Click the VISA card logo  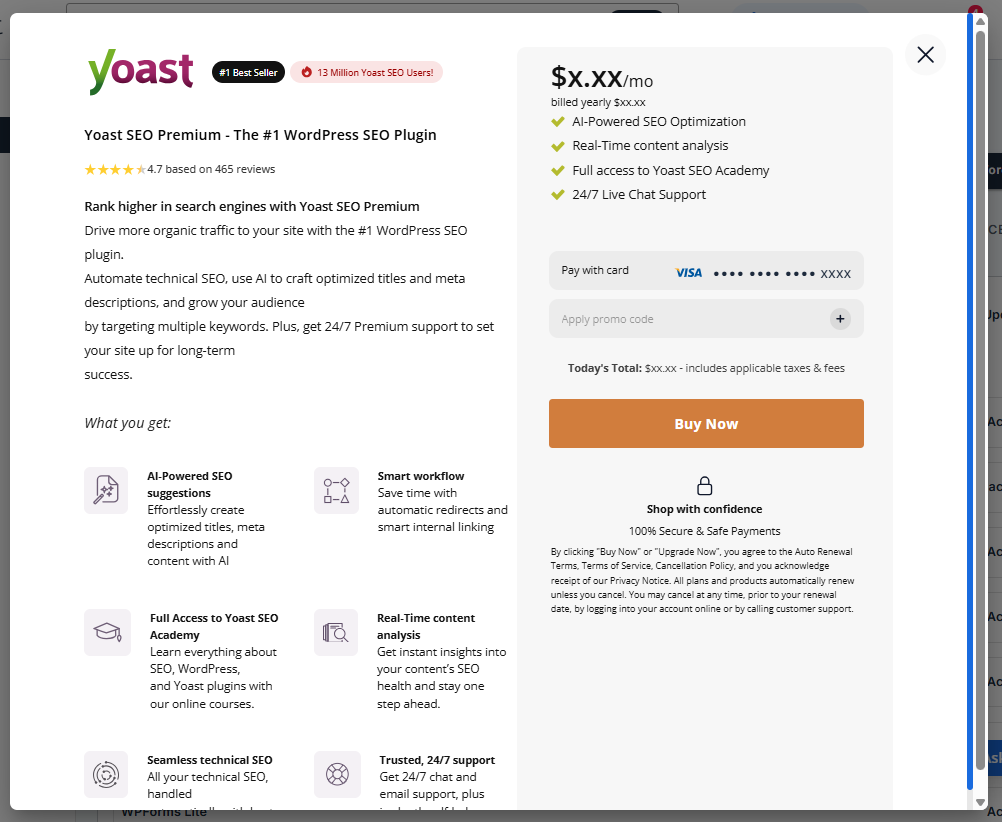click(x=688, y=271)
